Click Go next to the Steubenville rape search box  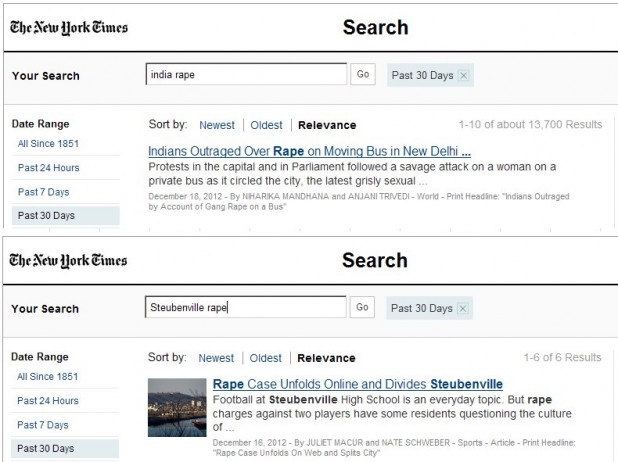(x=362, y=307)
